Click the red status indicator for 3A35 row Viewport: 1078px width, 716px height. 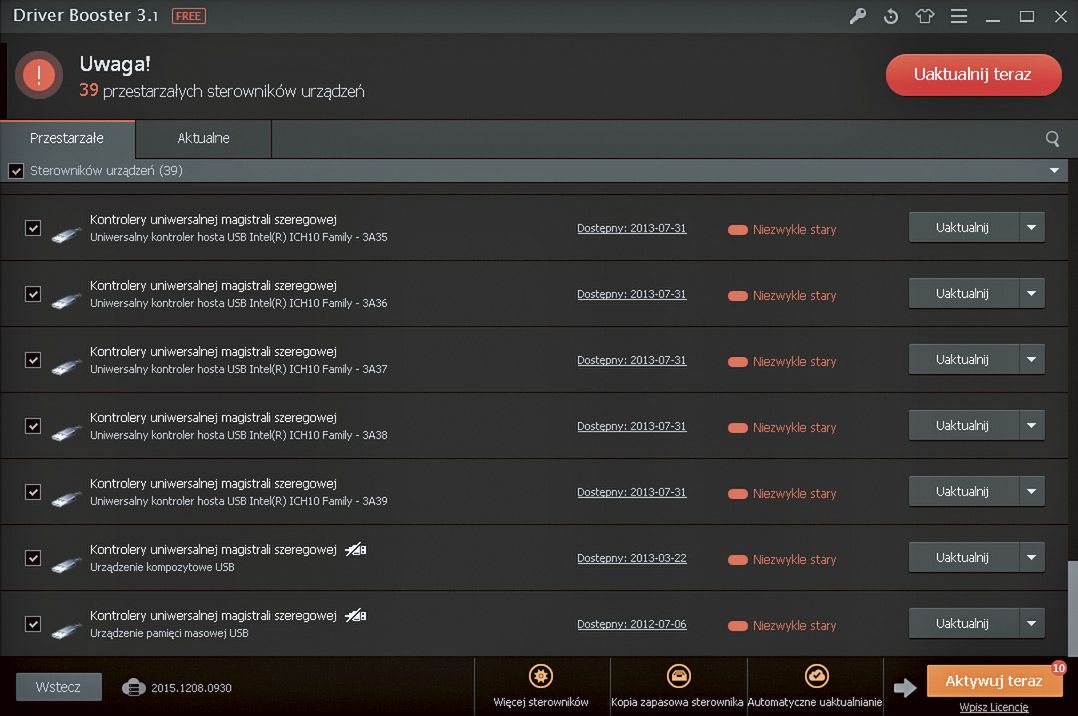[x=738, y=230]
